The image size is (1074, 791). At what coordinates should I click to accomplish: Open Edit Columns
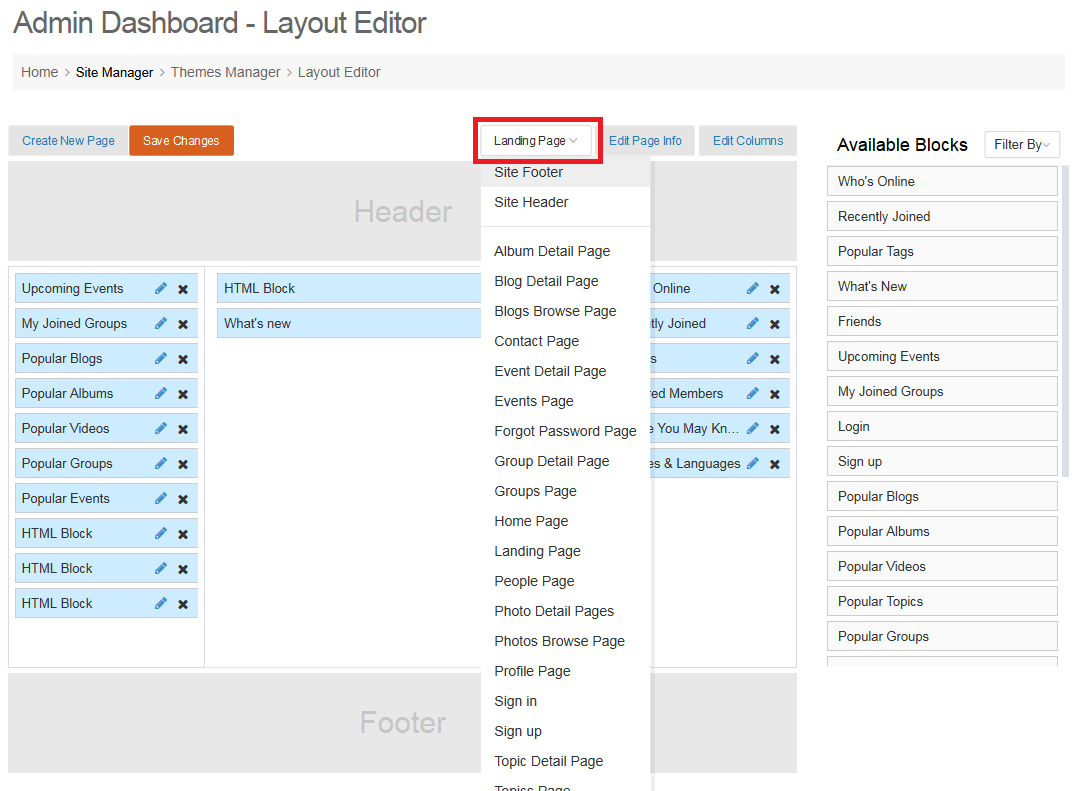click(x=747, y=141)
